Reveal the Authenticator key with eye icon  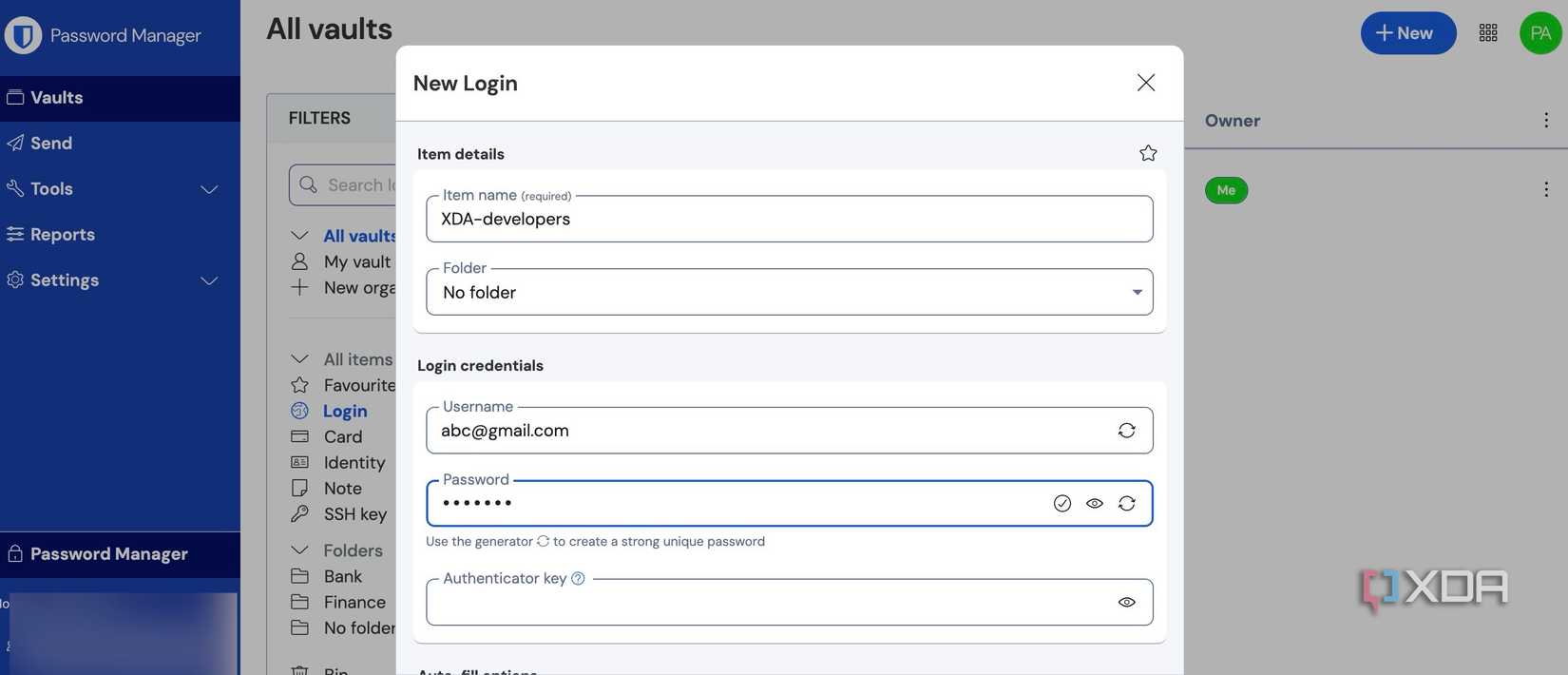click(x=1126, y=602)
